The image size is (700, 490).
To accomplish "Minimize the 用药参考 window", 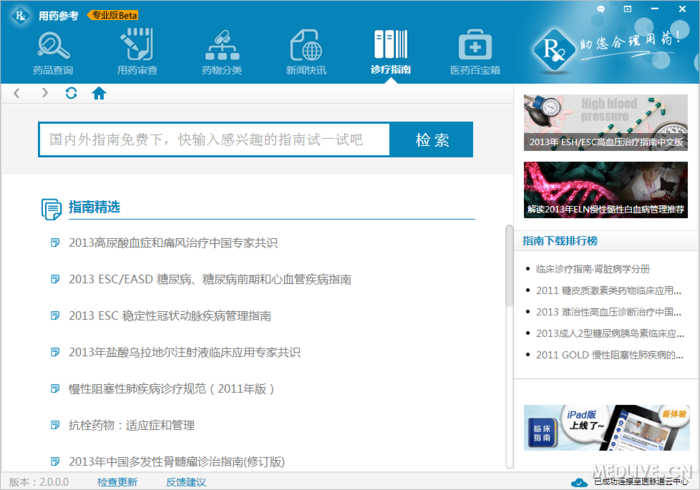I will click(655, 9).
